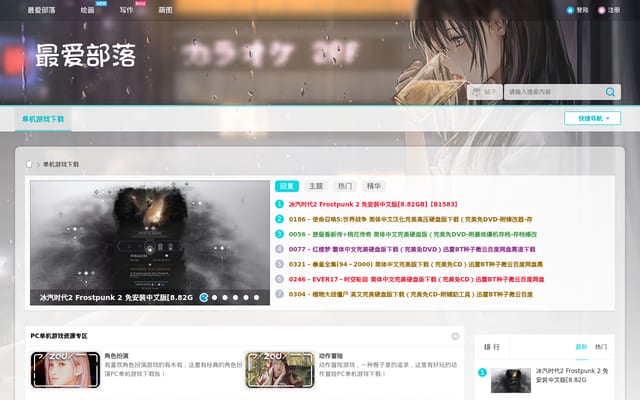Select the 主题 tab
The width and height of the screenshot is (640, 400).
316,186
